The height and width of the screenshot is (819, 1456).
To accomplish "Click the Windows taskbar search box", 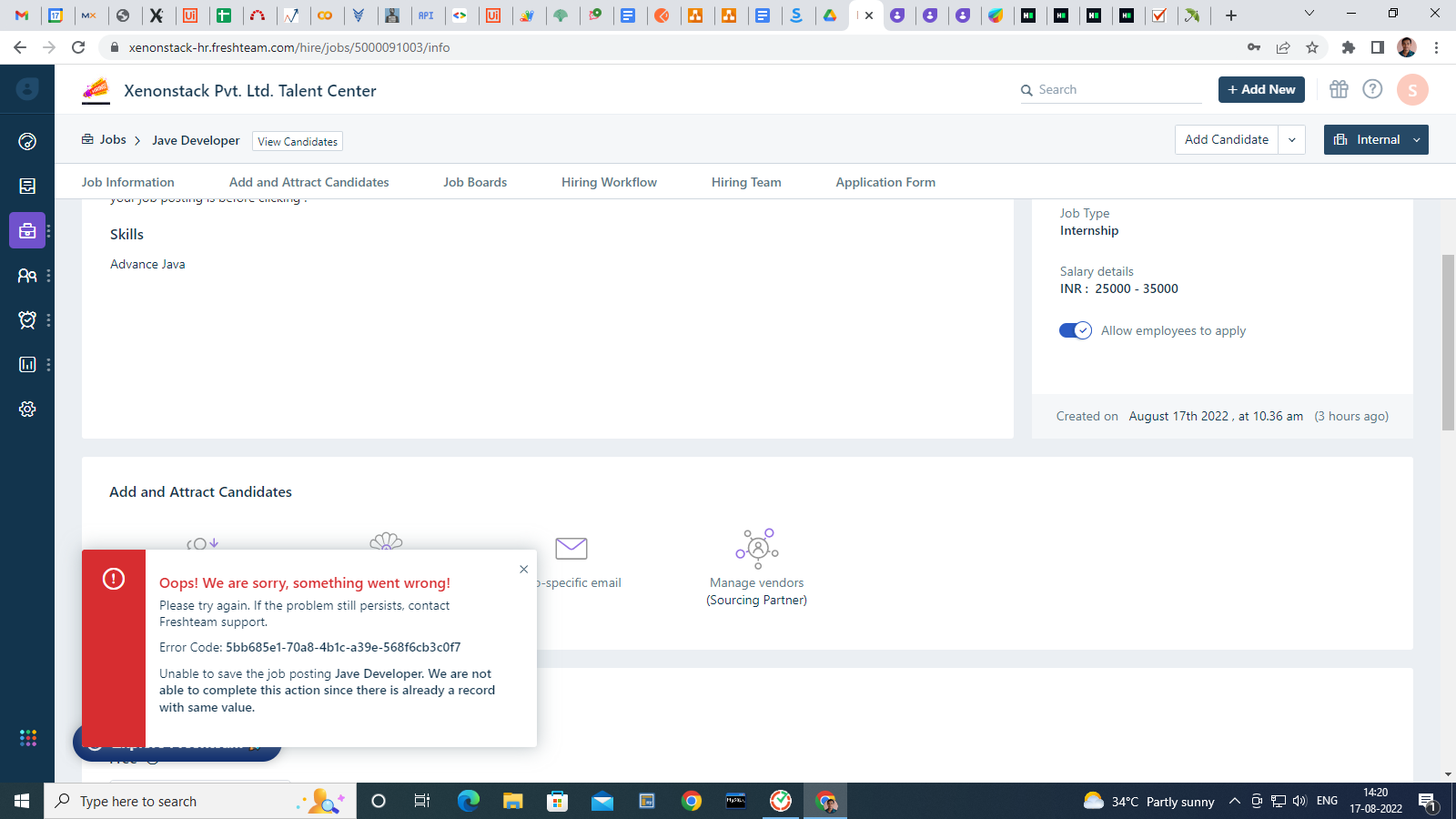I will pos(199,801).
